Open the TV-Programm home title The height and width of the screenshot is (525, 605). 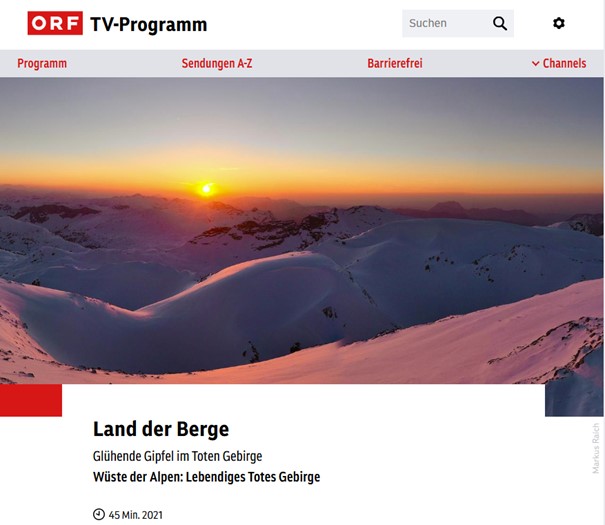tap(149, 24)
